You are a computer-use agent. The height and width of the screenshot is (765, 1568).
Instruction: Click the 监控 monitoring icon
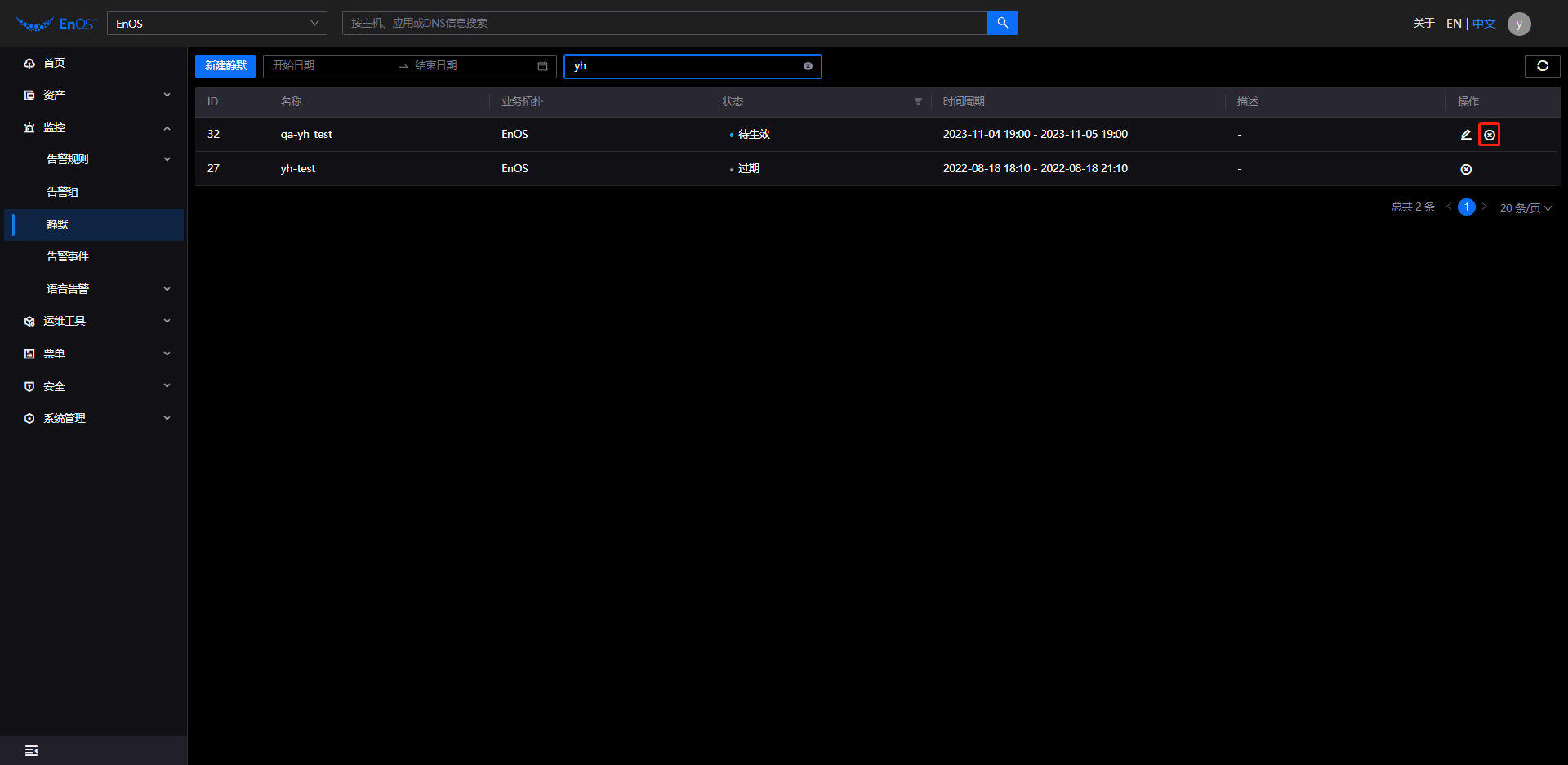(29, 127)
